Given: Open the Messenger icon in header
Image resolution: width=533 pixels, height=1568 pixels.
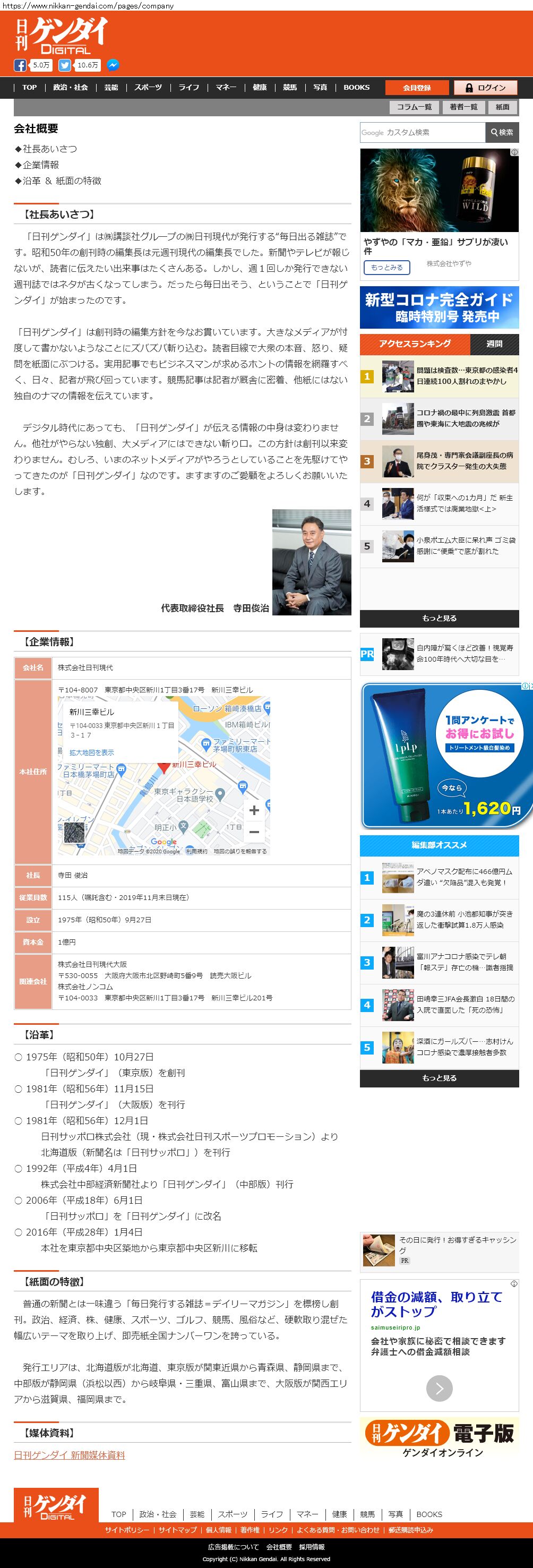Looking at the screenshot, I should click(x=113, y=65).
